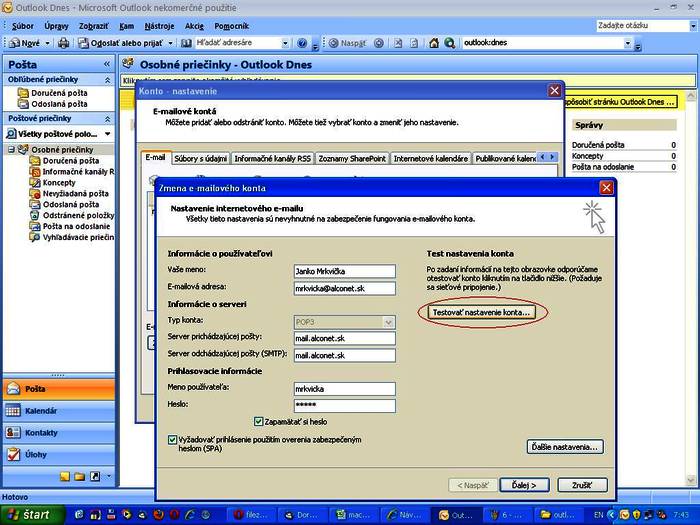Switch to Kalendár in navigation pane
Image resolution: width=700 pixels, height=525 pixels.
59,411
